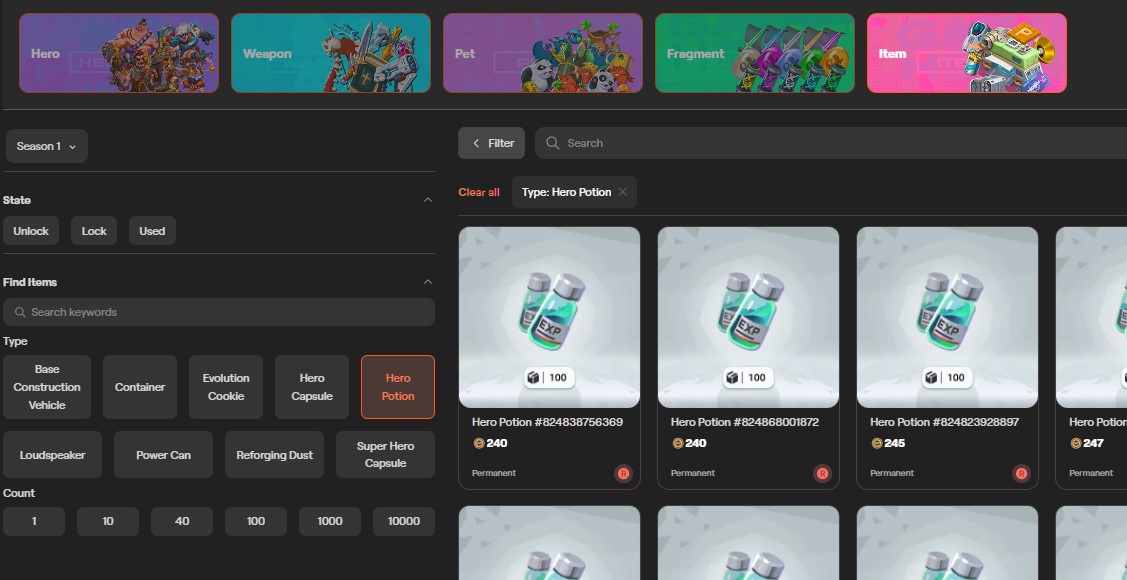Click the title Hero Potion #824868001872
The width and height of the screenshot is (1127, 580).
click(745, 422)
